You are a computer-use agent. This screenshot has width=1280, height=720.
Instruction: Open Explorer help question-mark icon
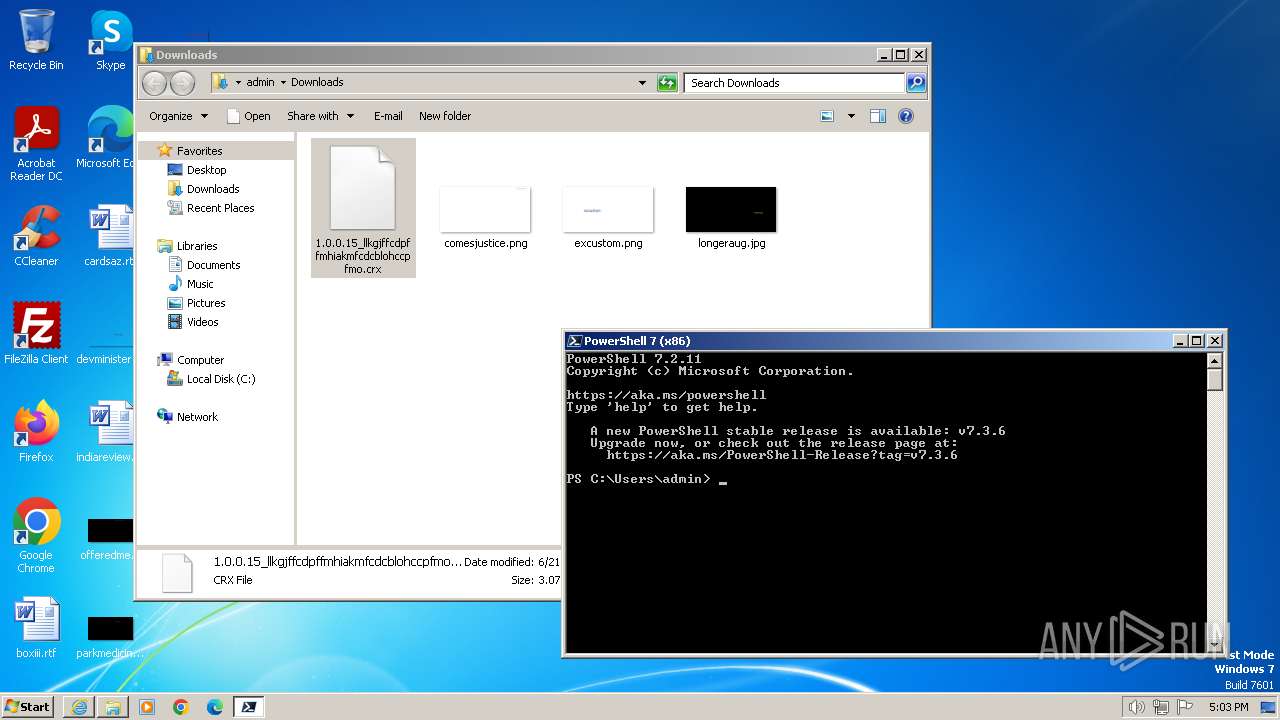pos(906,116)
